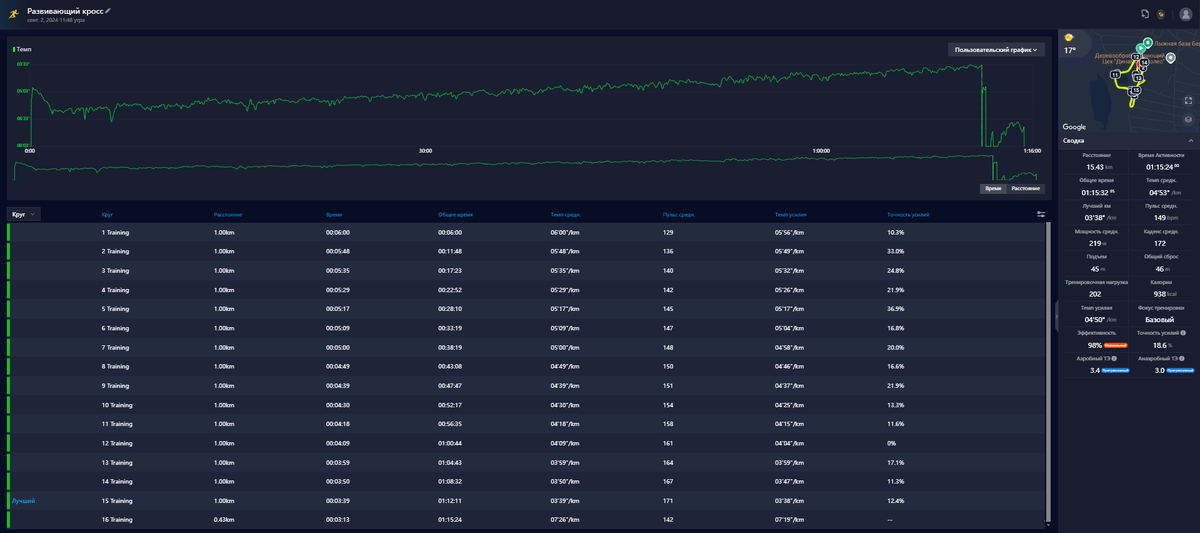Image resolution: width=1200 pixels, height=533 pixels.
Task: Click the workout date сент. 2, 2024
Action: coord(56,19)
